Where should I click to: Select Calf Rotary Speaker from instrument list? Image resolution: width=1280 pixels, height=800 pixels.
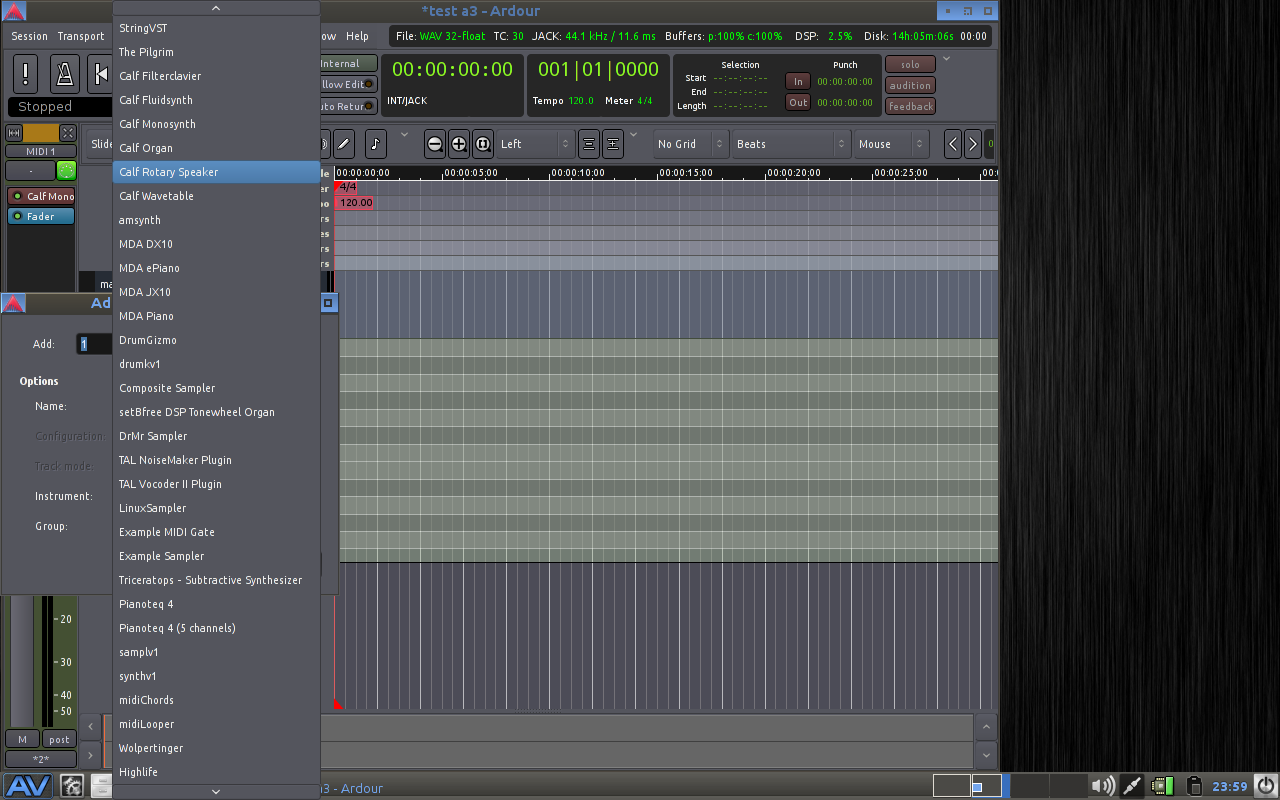pyautogui.click(x=216, y=172)
